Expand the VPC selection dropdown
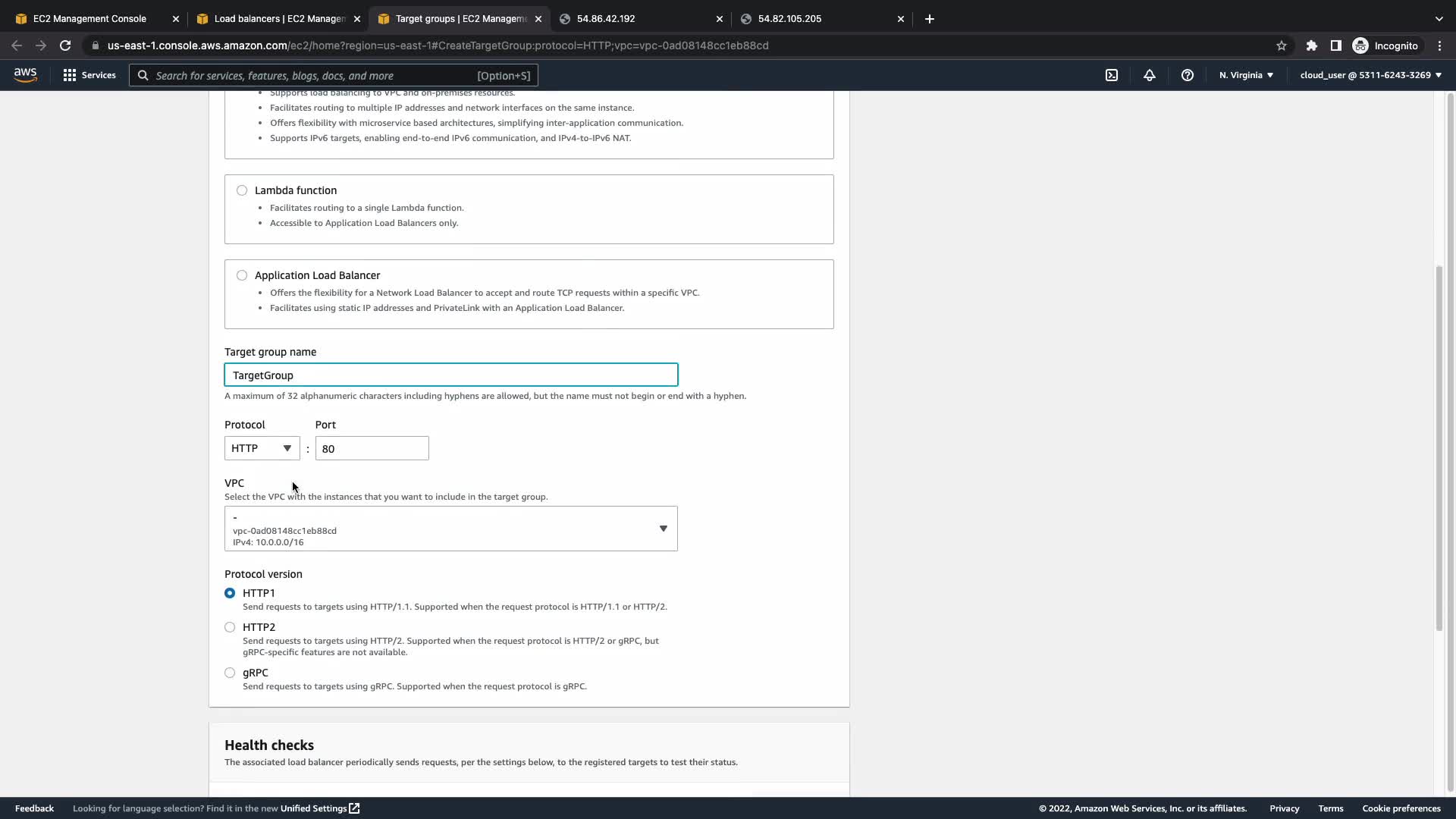This screenshot has width=1456, height=819. [x=450, y=529]
